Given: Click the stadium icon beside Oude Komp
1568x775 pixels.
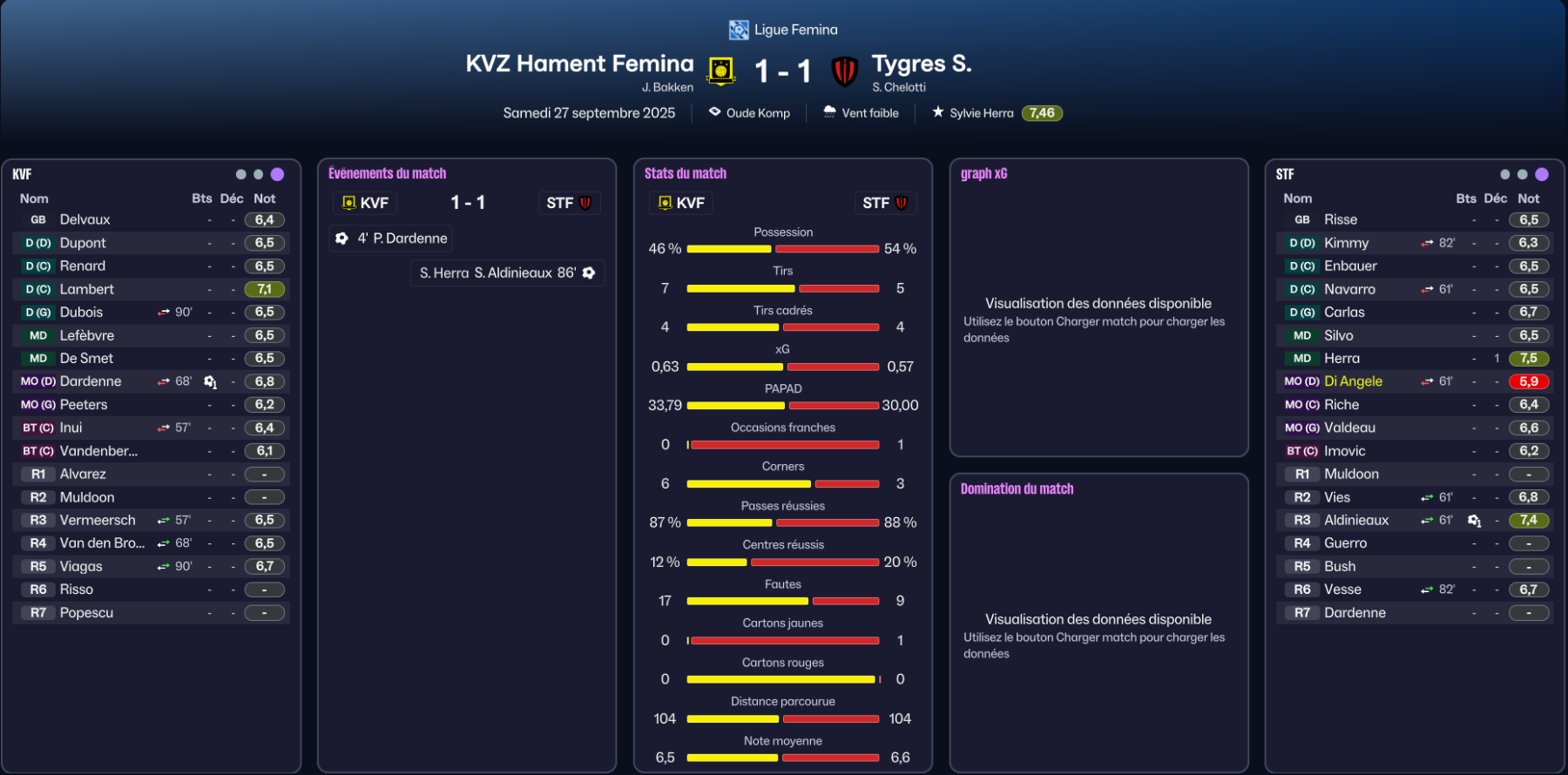Looking at the screenshot, I should [x=714, y=112].
